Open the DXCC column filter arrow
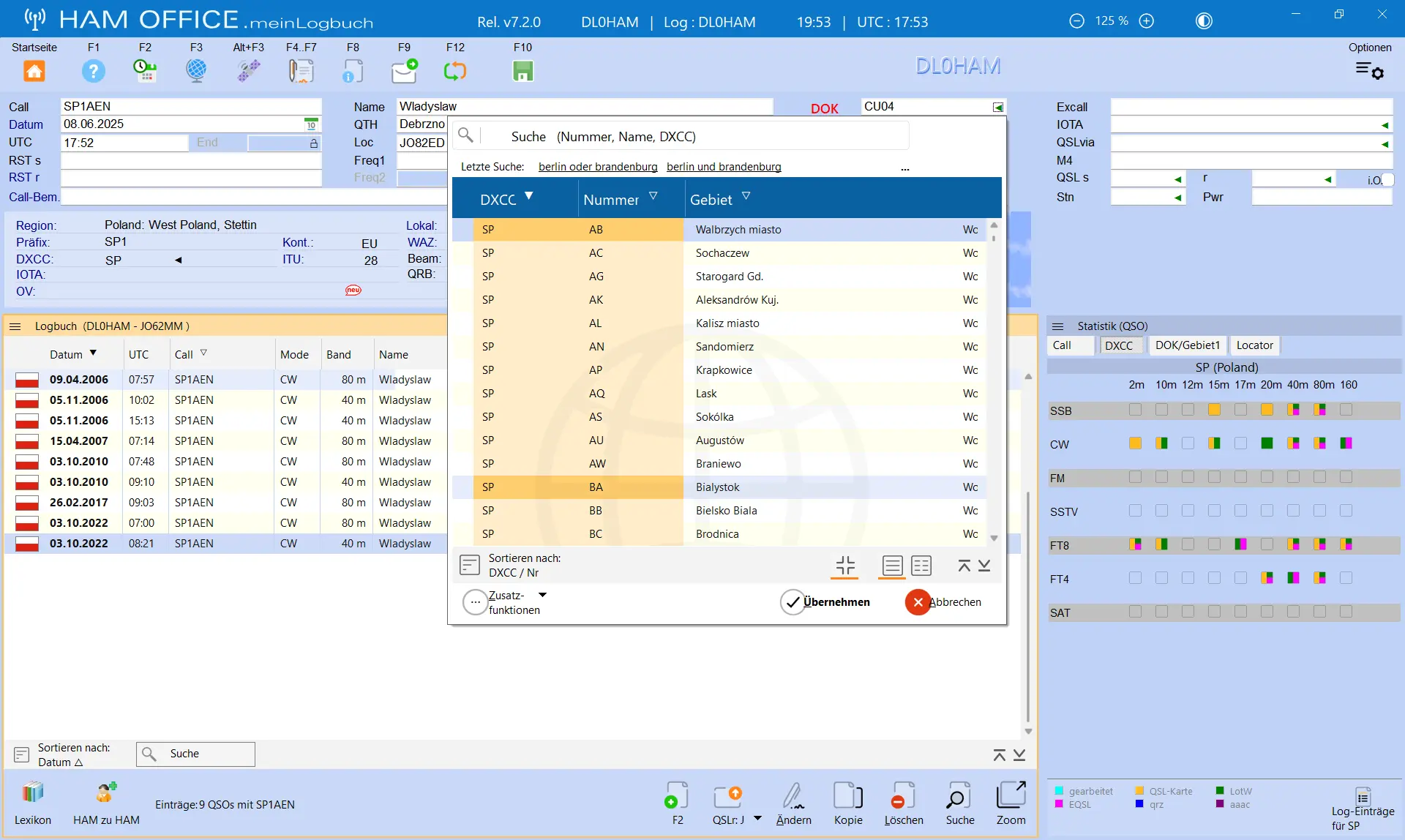Image resolution: width=1405 pixels, height=840 pixels. 529,196
